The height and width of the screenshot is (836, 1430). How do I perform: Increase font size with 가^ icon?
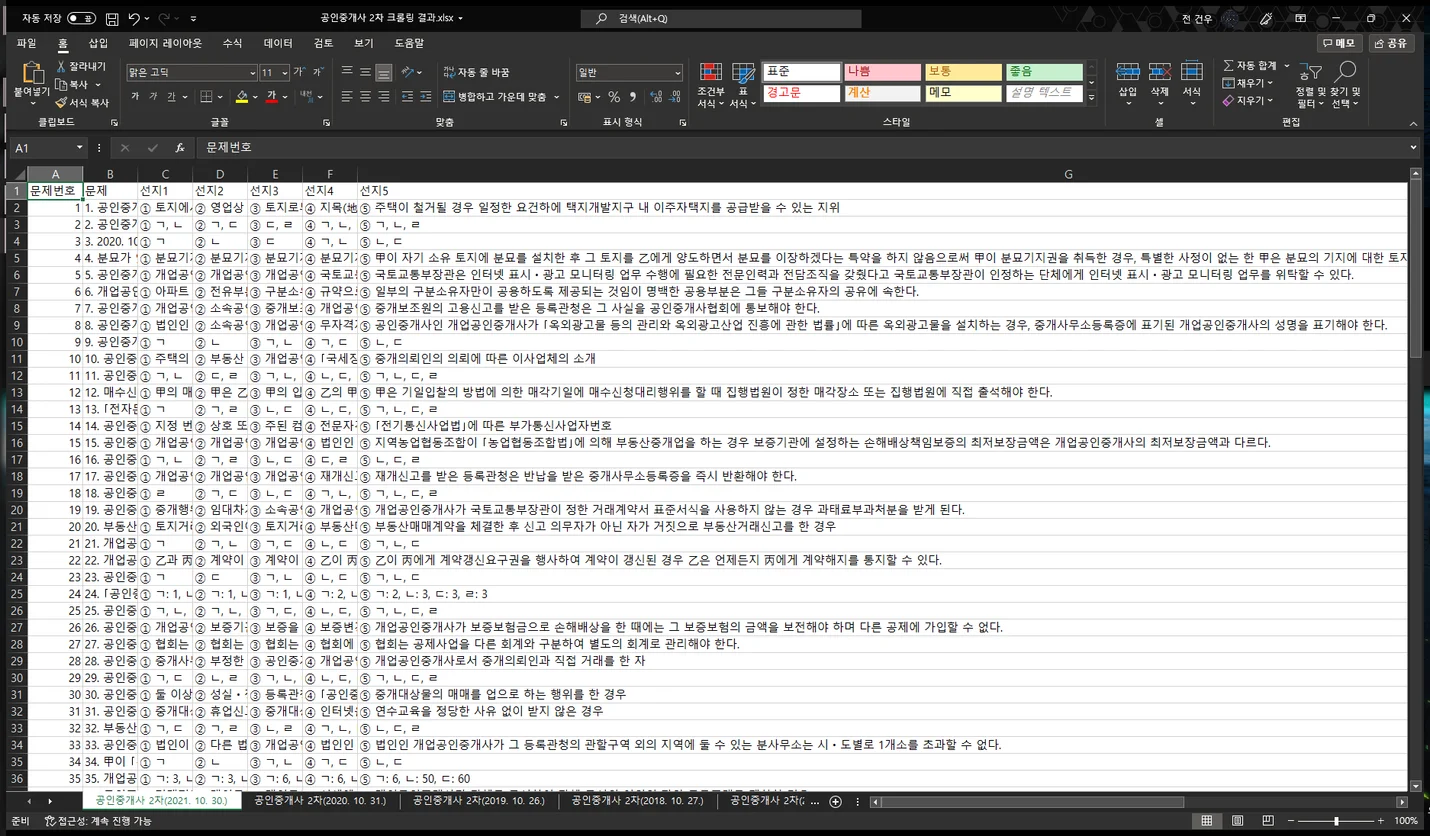[300, 72]
